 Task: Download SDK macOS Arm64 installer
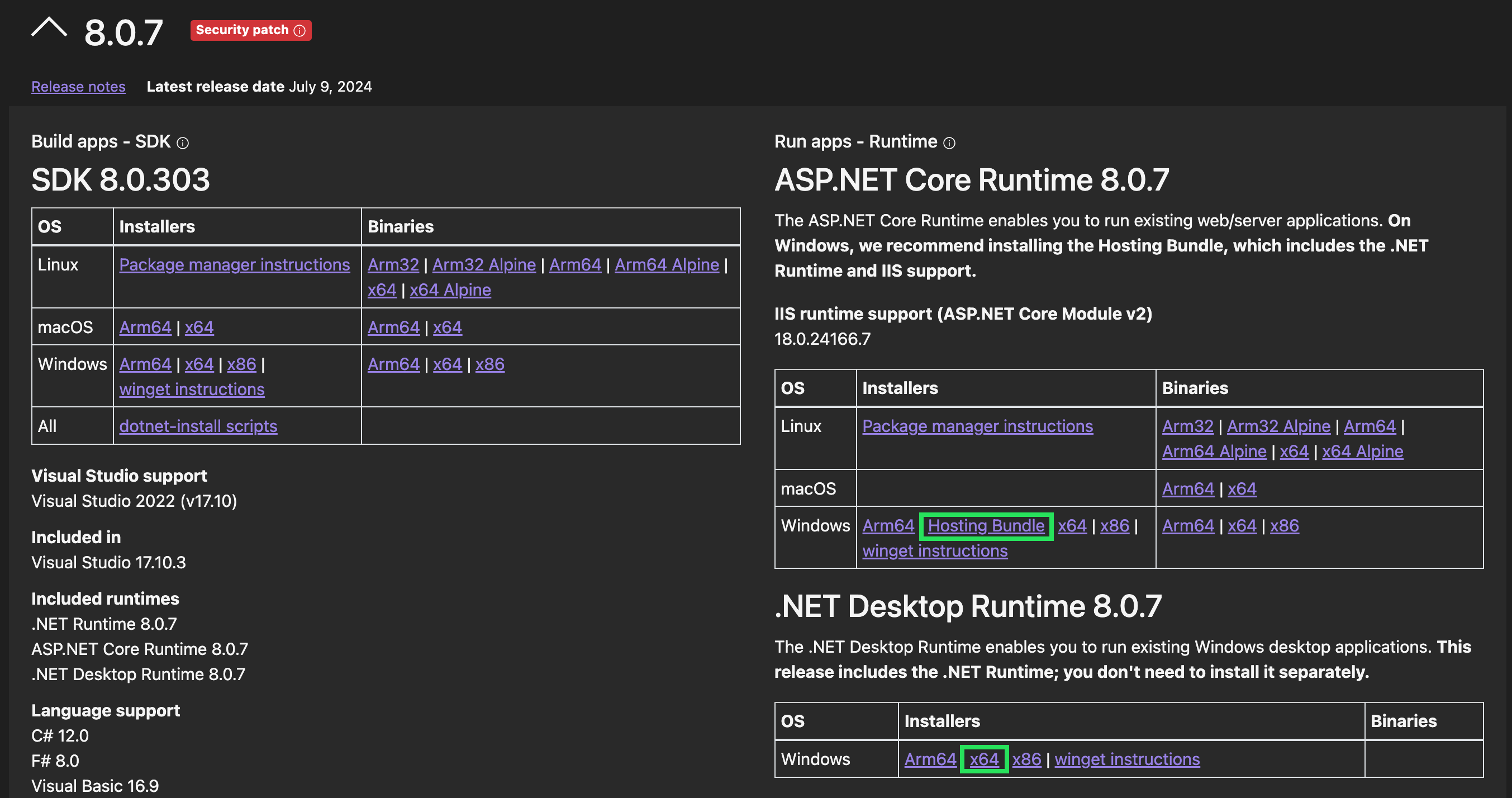pos(146,327)
